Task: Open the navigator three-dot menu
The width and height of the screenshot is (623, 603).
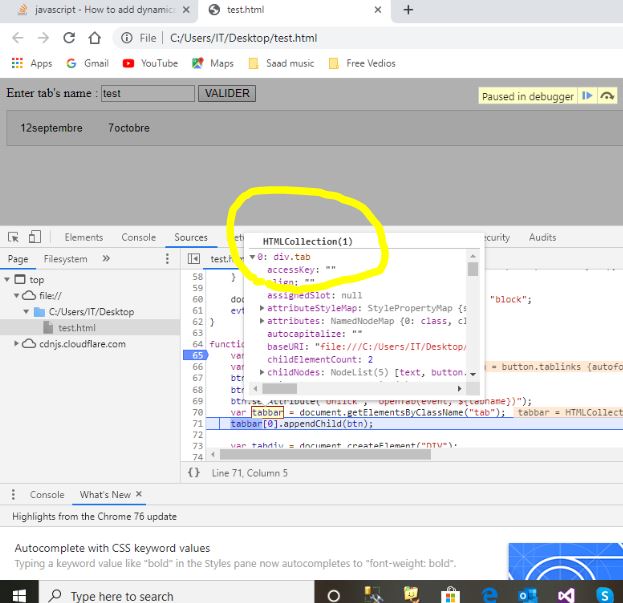Action: click(x=167, y=259)
